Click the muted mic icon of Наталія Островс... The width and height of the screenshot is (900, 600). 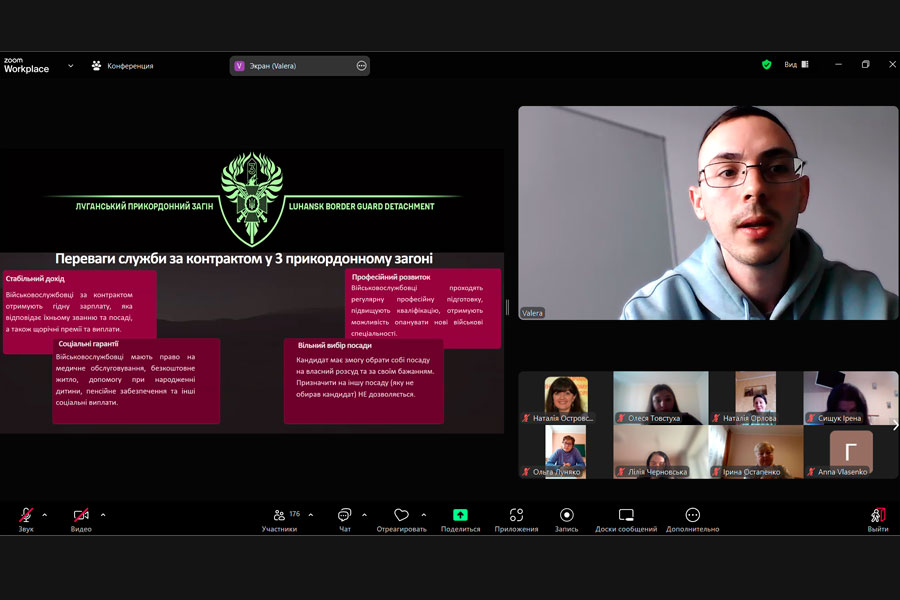click(526, 418)
